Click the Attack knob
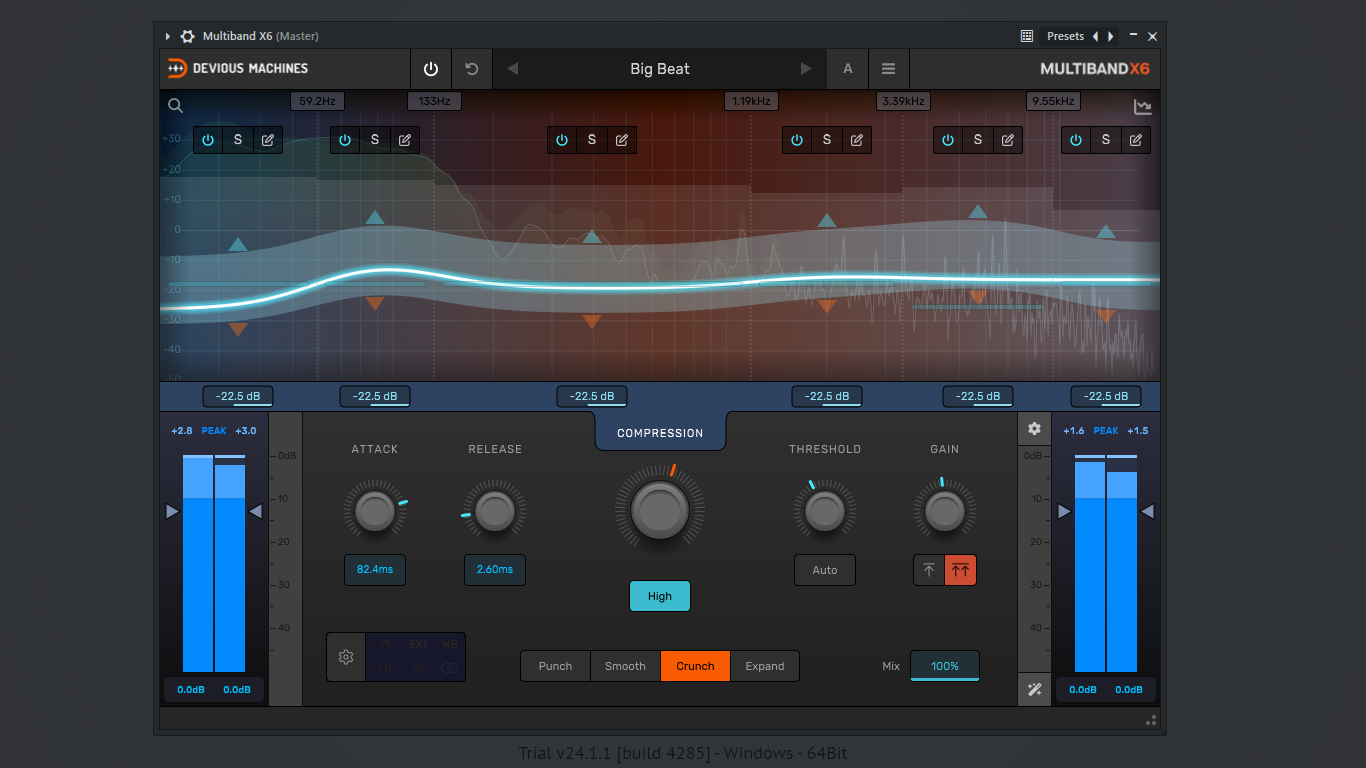1366x768 pixels. pyautogui.click(x=375, y=511)
